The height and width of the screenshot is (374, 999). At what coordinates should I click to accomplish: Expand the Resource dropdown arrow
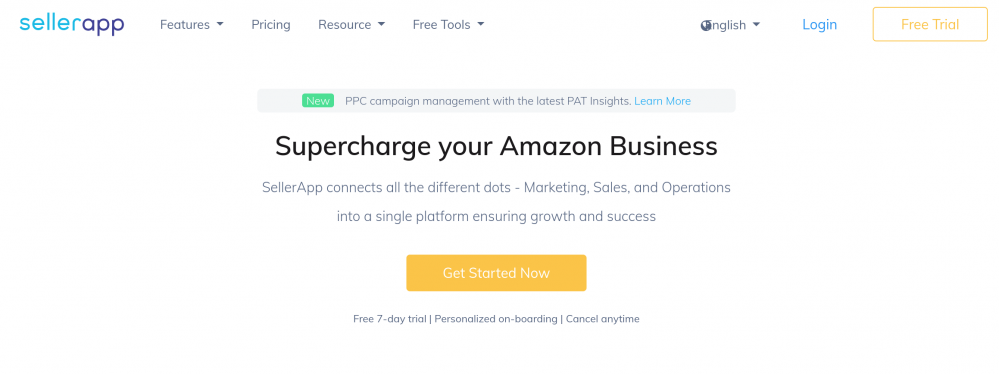[x=381, y=24]
